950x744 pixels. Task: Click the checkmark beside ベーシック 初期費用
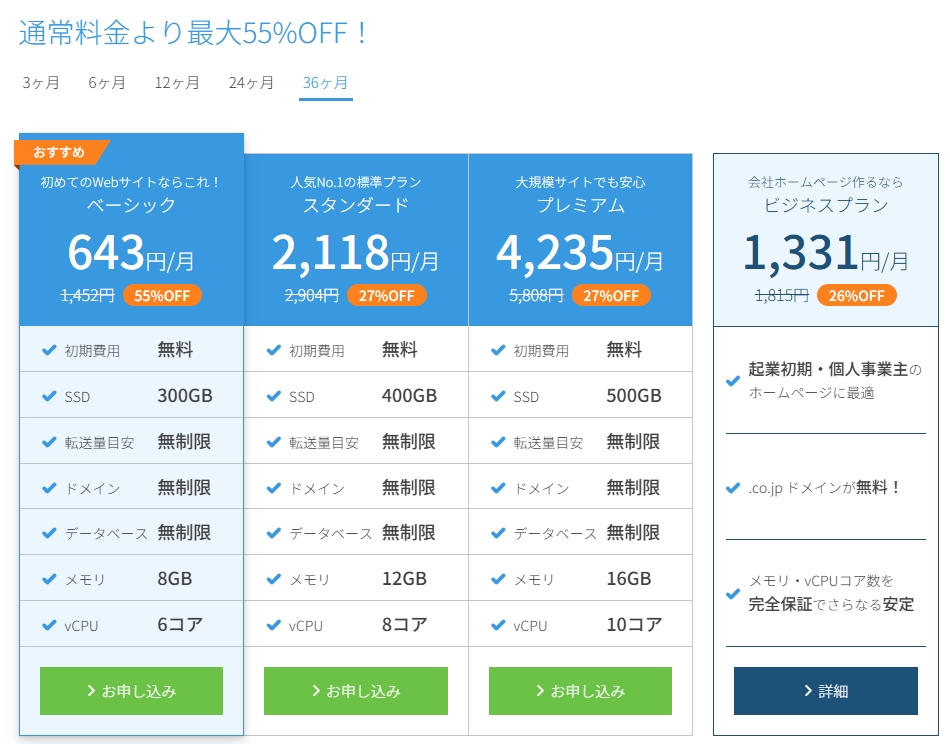49,350
